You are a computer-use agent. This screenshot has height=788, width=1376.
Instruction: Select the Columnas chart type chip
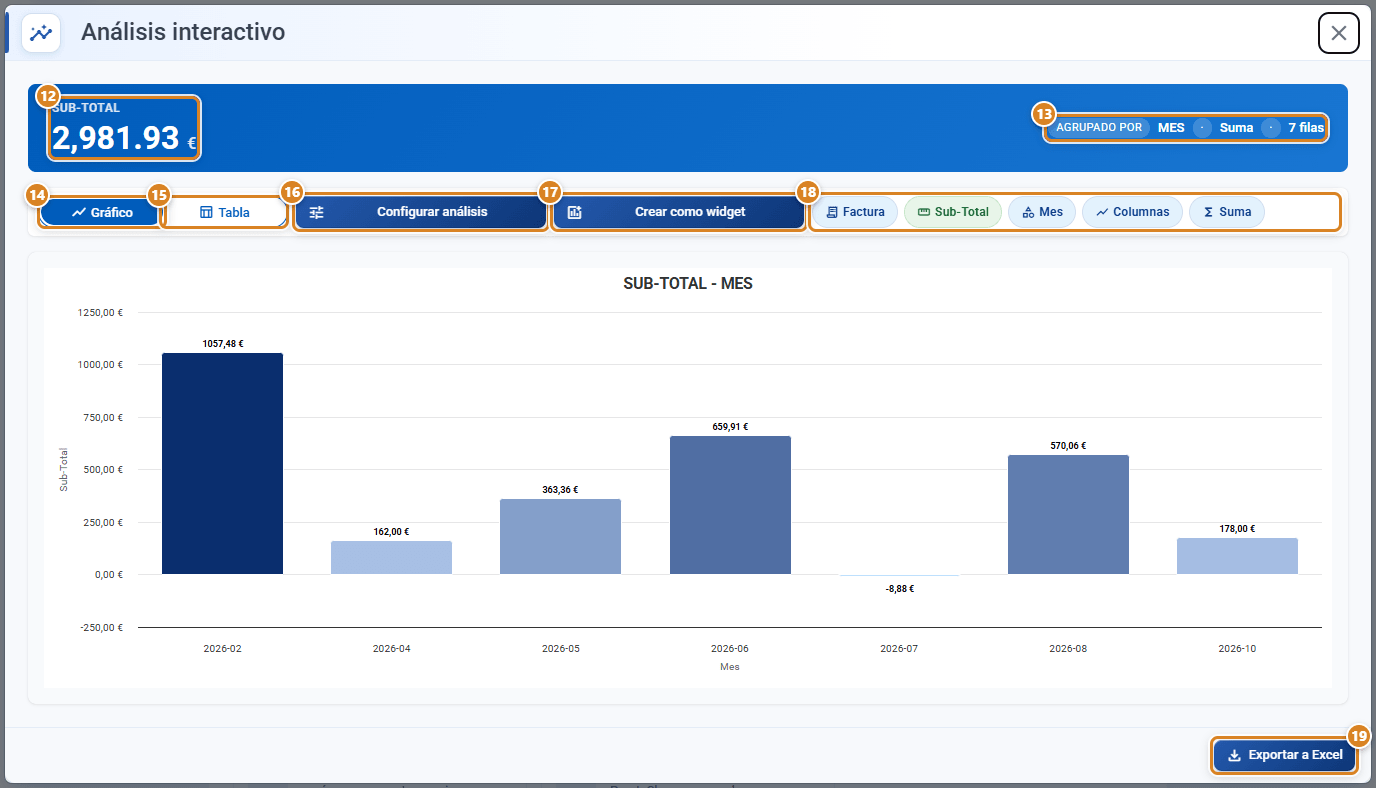pyautogui.click(x=1132, y=212)
